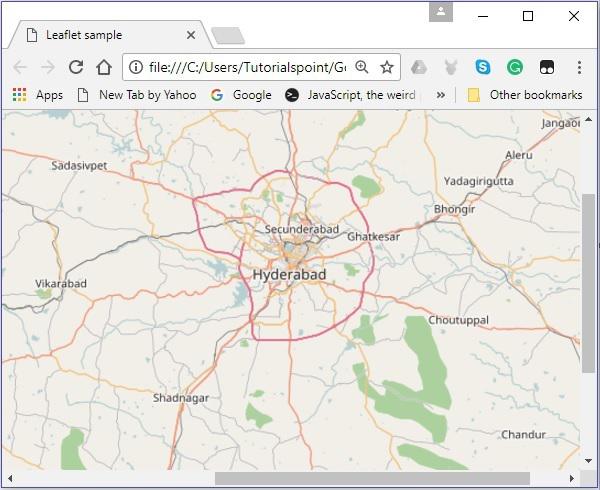Minimize the Chrome window
The width and height of the screenshot is (600, 490).
tap(483, 16)
